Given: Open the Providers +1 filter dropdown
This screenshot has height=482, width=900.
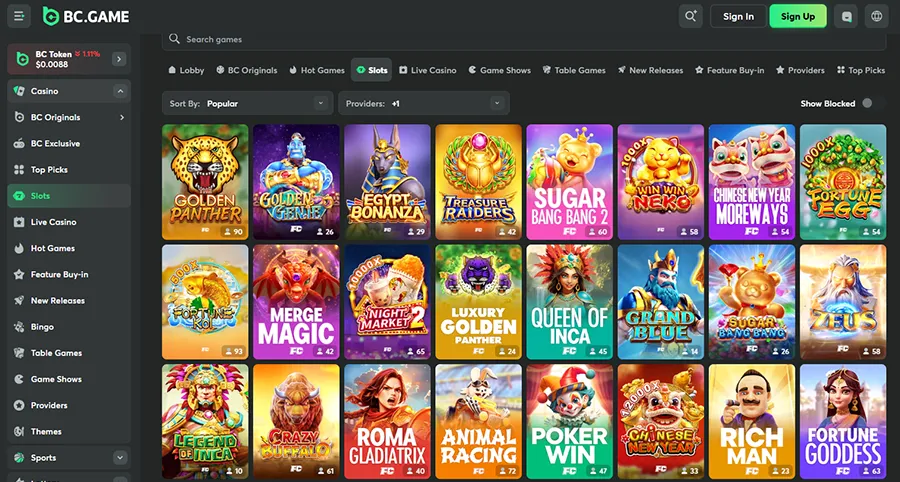Looking at the screenshot, I should [424, 103].
